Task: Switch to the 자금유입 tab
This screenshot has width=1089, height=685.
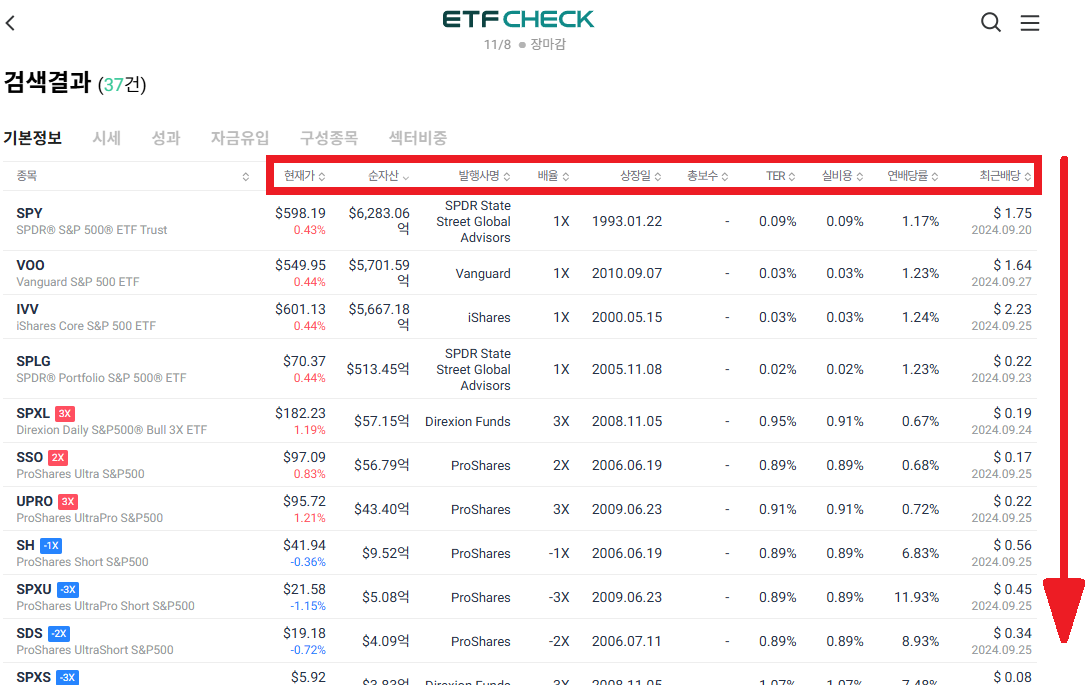Action: pos(240,138)
